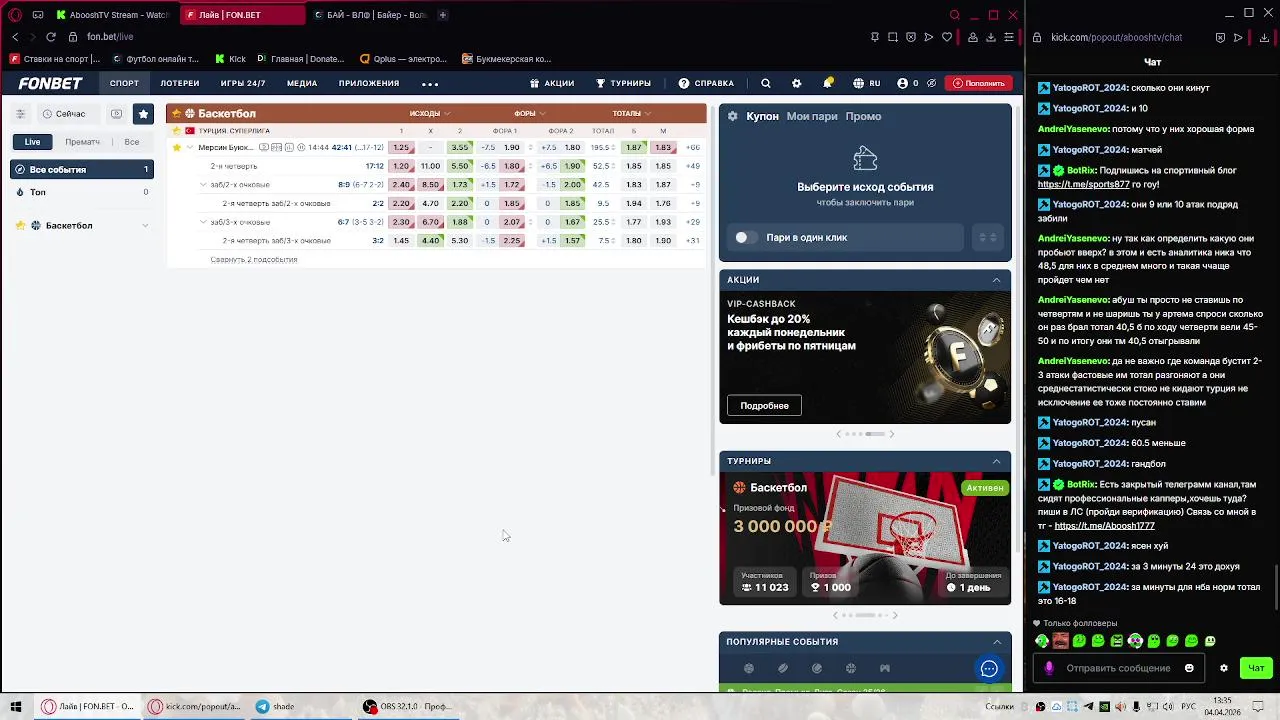The width and height of the screenshot is (1280, 720).
Task: Open notifications bell in Fonbet header
Action: pos(827,83)
